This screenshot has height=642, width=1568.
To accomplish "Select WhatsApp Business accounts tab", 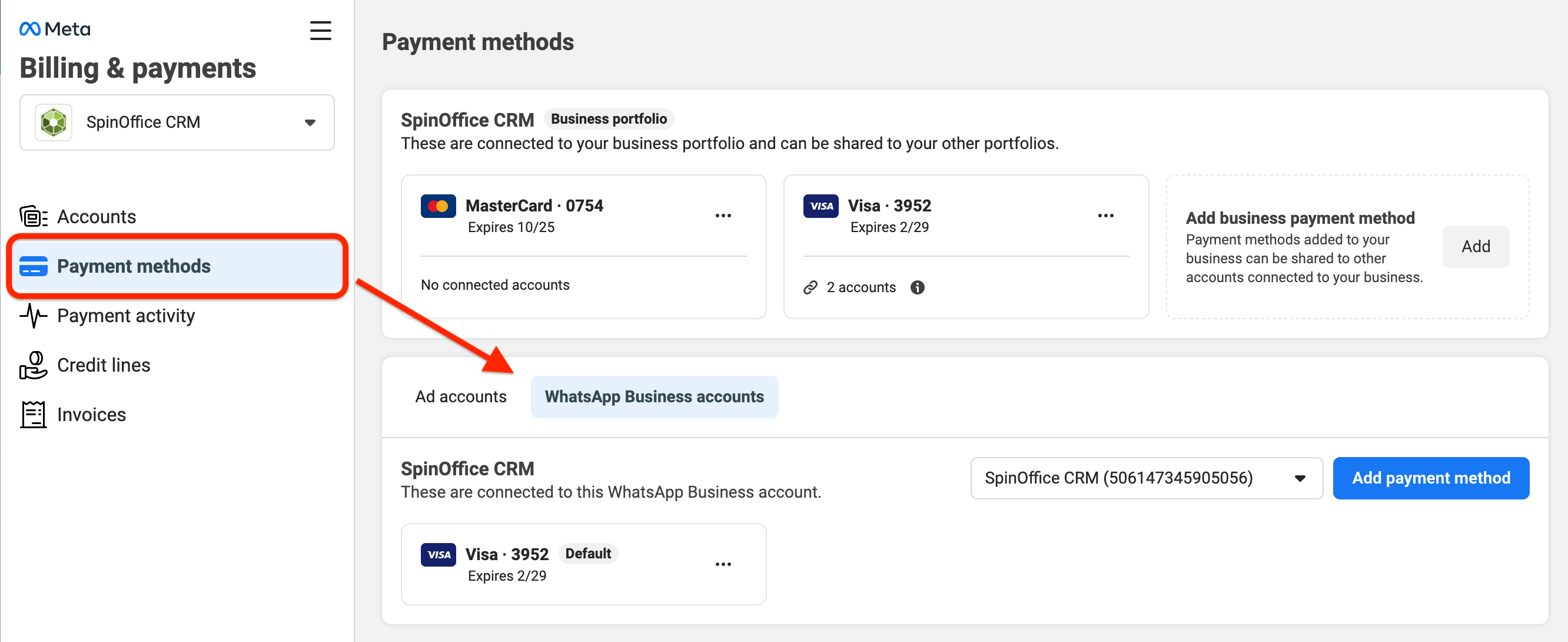I will [x=654, y=396].
